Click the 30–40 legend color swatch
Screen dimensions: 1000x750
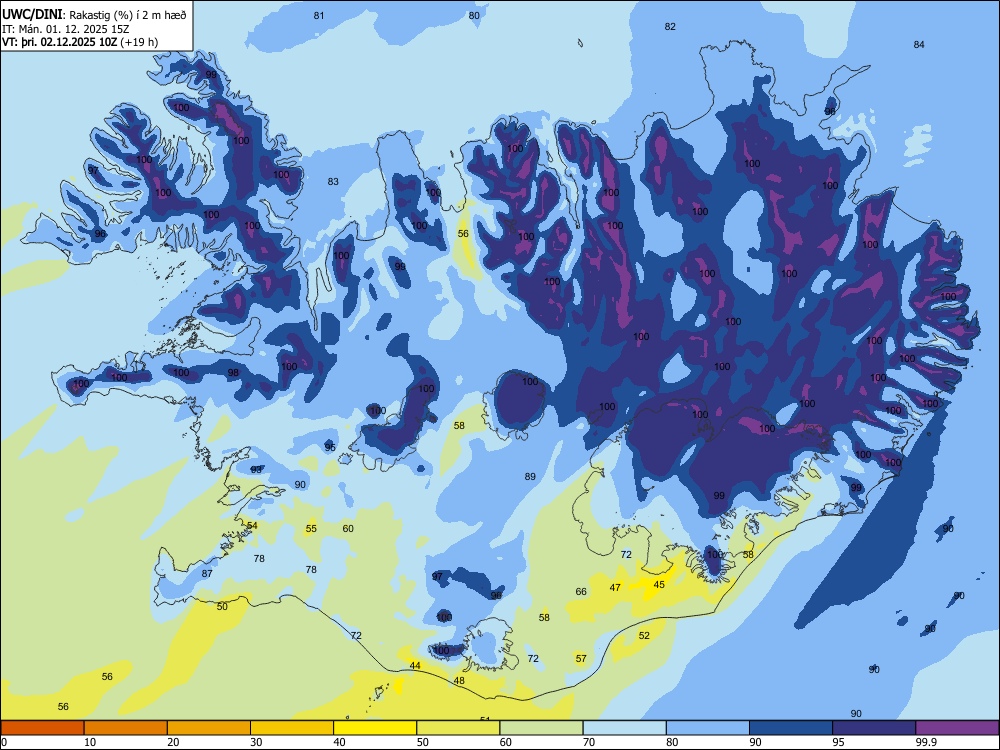pyautogui.click(x=292, y=728)
